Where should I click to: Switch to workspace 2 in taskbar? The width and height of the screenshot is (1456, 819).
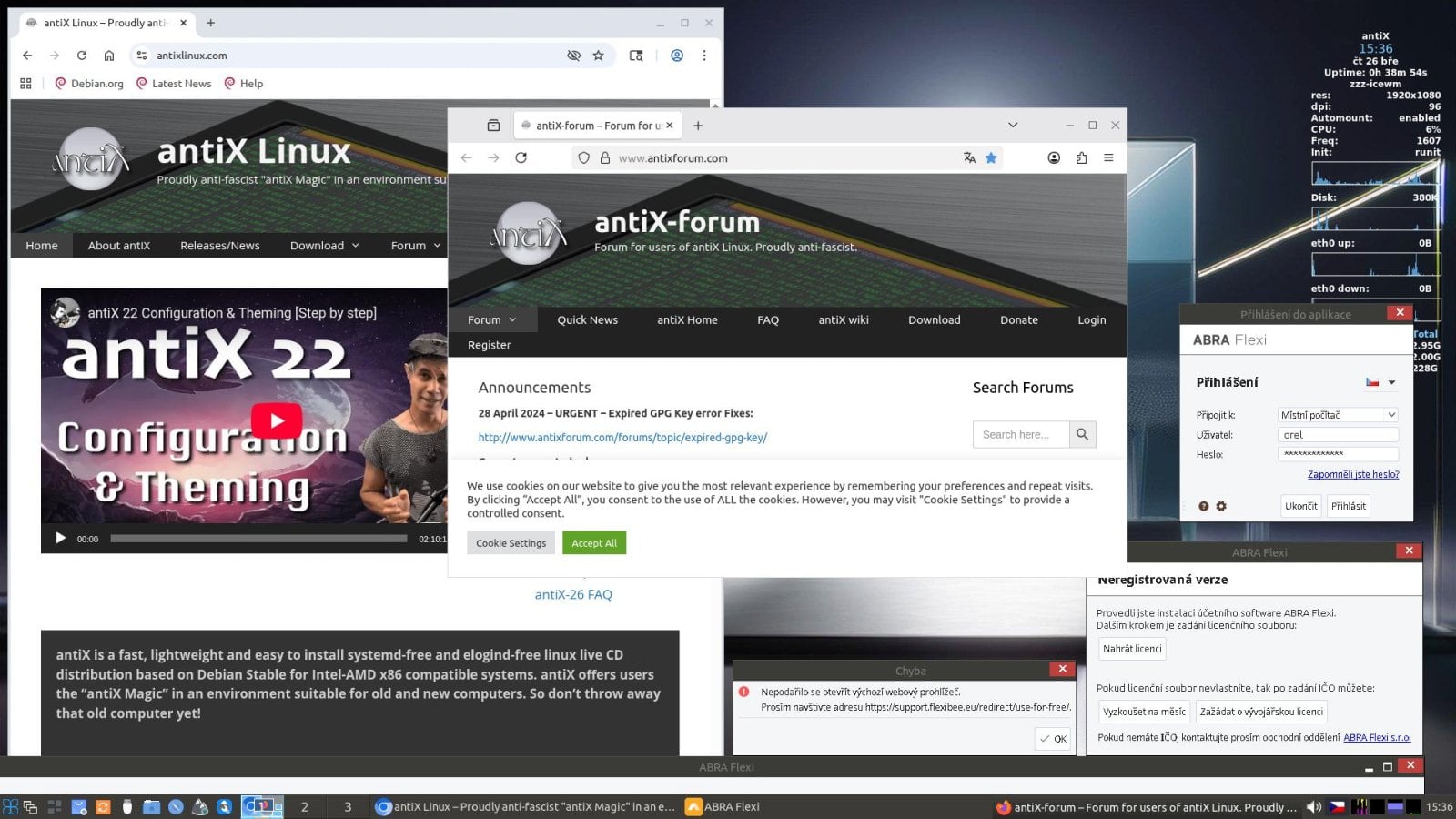click(x=305, y=806)
